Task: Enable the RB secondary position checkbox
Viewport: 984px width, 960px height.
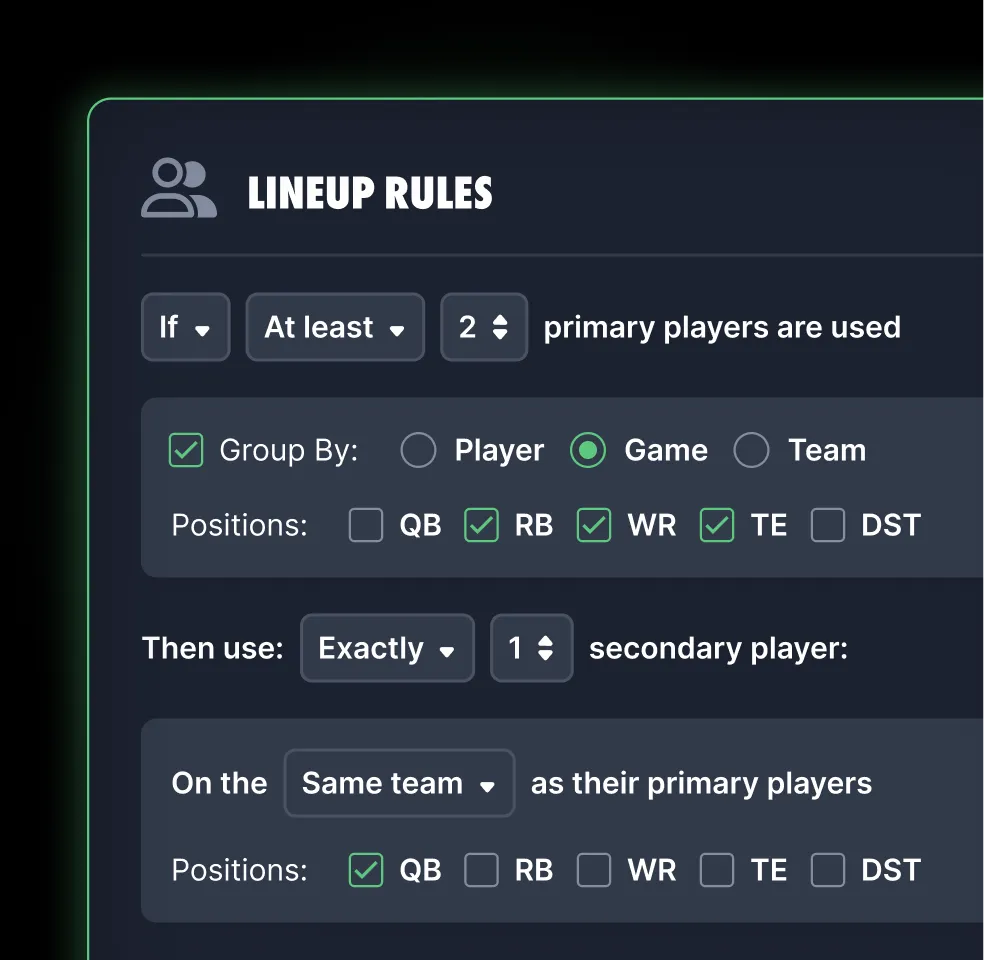Action: point(481,870)
